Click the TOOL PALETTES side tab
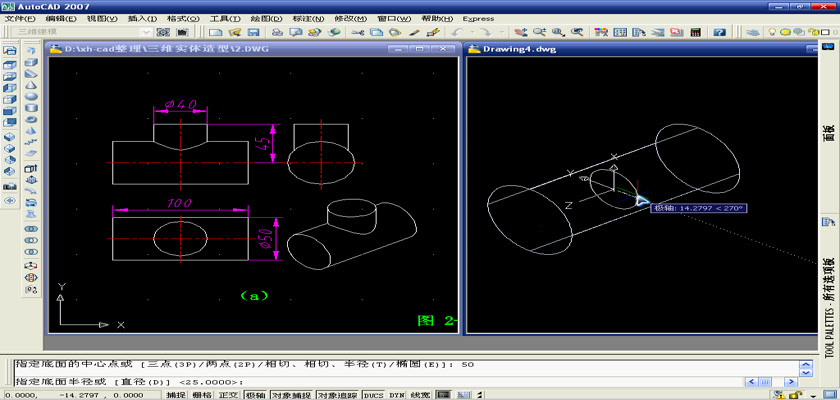 click(830, 307)
